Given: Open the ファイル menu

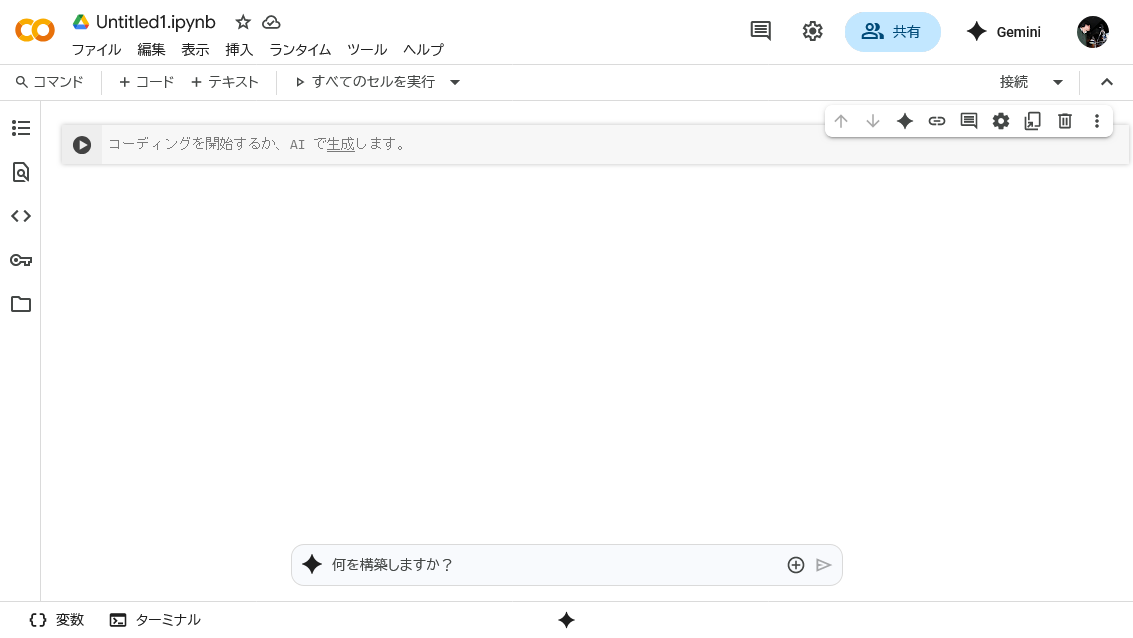Looking at the screenshot, I should (96, 49).
